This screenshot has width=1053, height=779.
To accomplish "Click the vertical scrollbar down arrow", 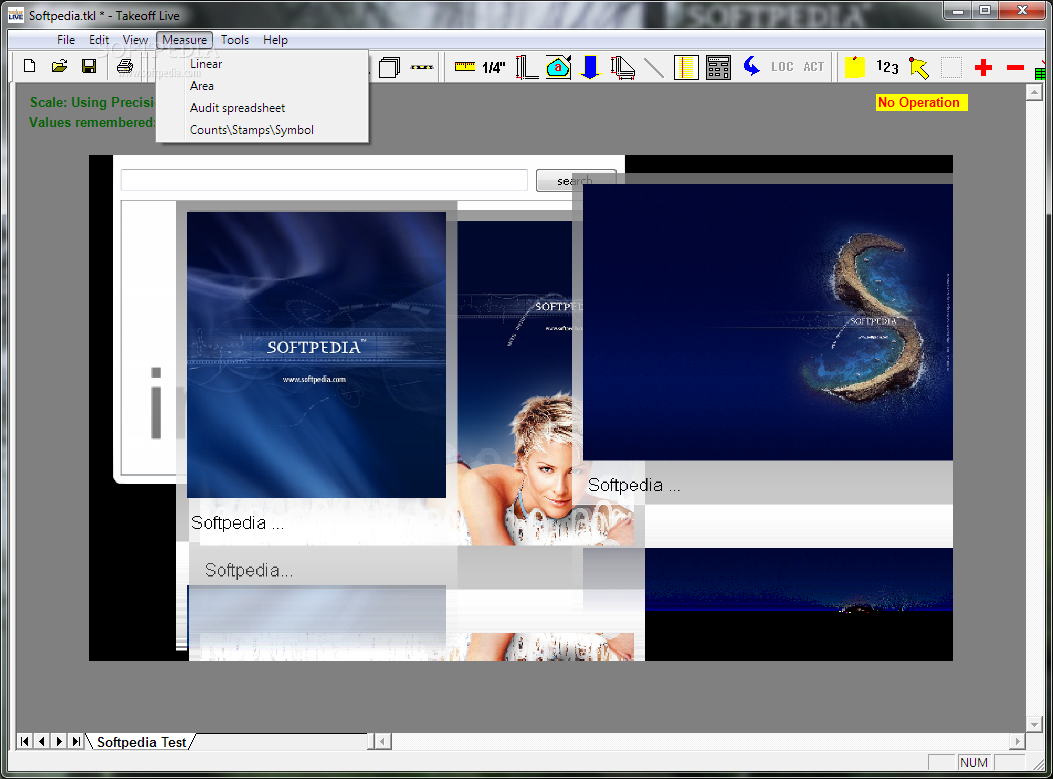I will (1034, 724).
